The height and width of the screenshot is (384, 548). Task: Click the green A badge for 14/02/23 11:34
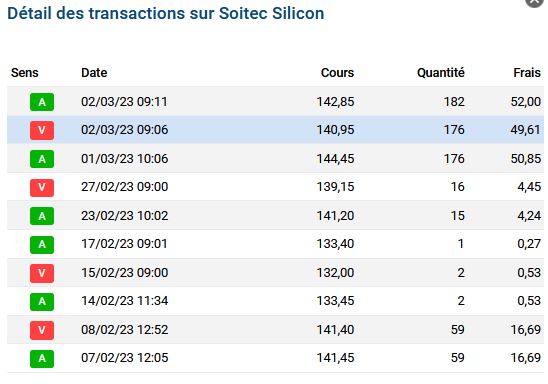pyautogui.click(x=42, y=302)
